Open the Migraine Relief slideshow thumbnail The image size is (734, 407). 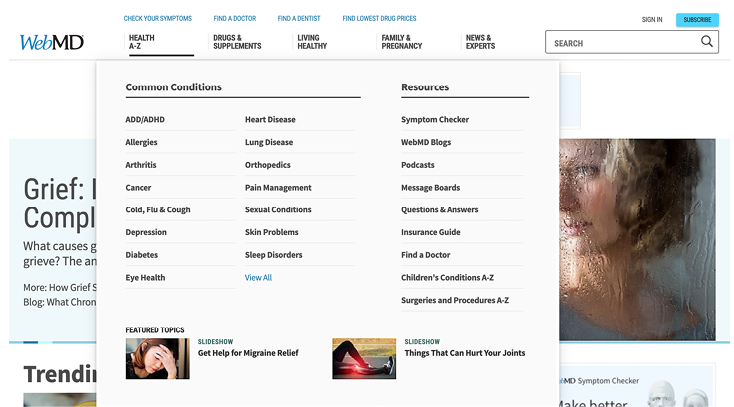[x=157, y=358]
